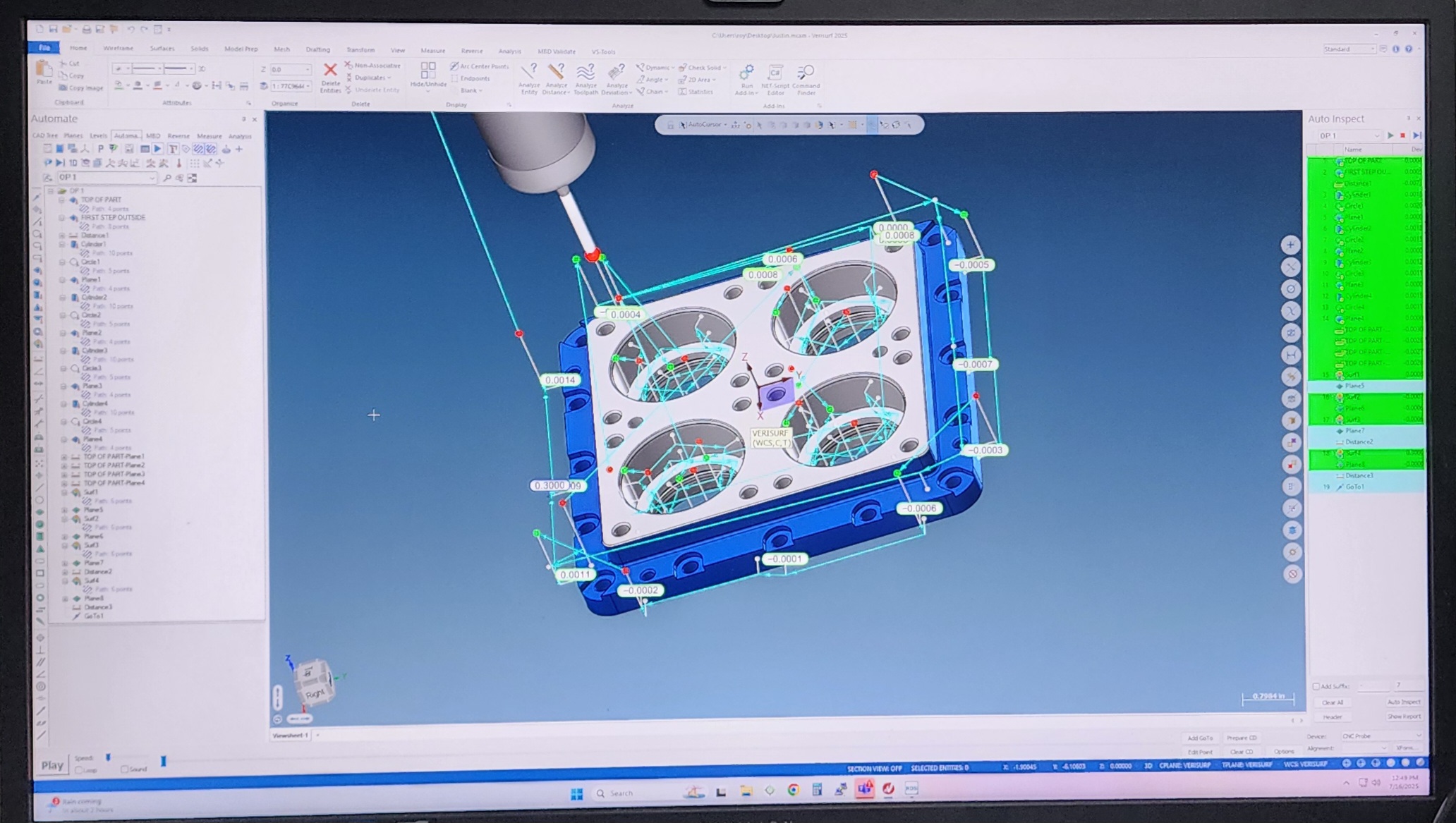The height and width of the screenshot is (823, 1456).
Task: Click the Analyze Toolpath icon
Action: (x=586, y=73)
